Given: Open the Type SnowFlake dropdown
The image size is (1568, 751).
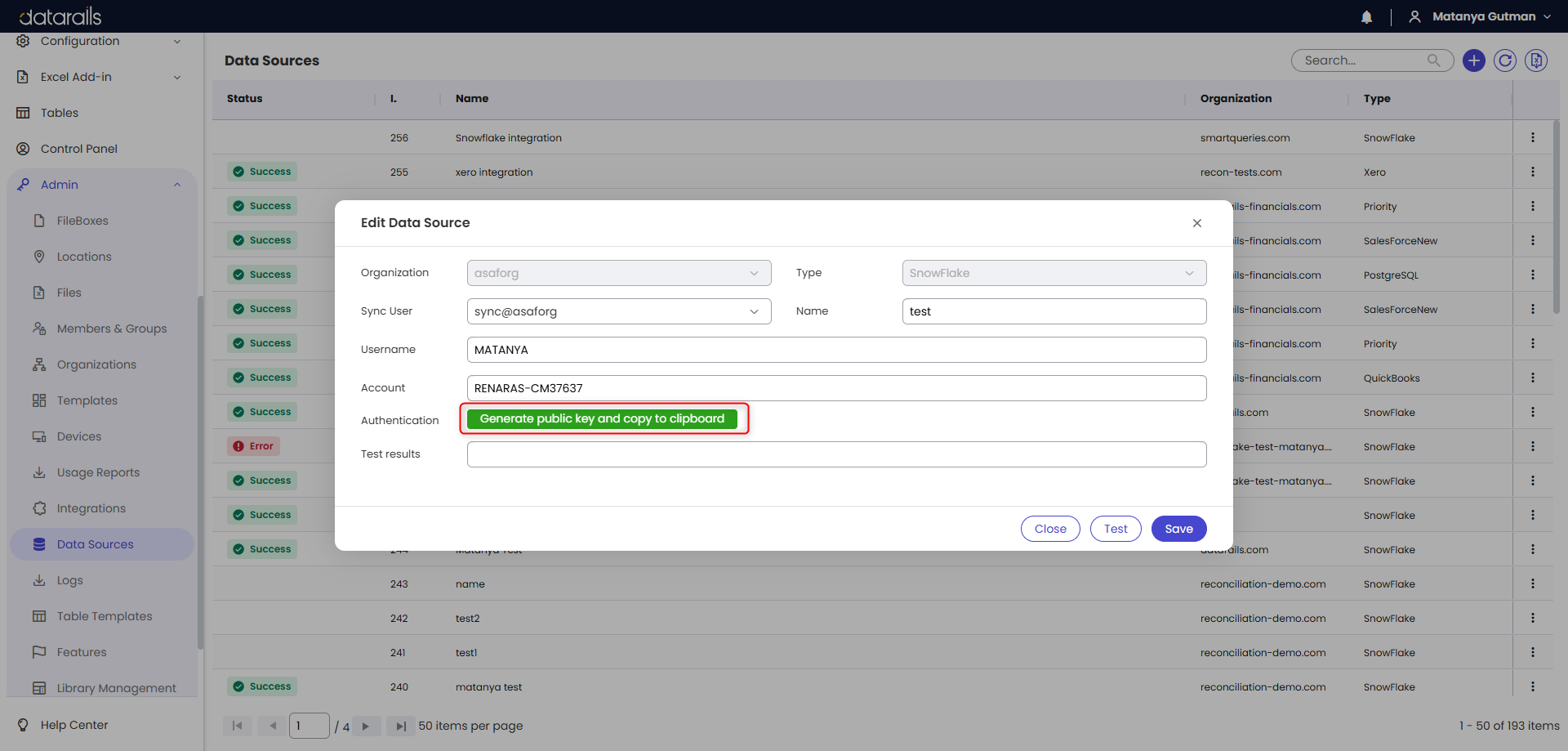Looking at the screenshot, I should coord(1054,273).
